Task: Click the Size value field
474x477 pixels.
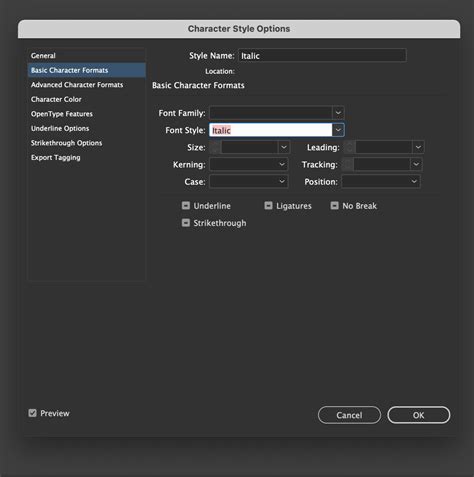Action: pyautogui.click(x=249, y=147)
